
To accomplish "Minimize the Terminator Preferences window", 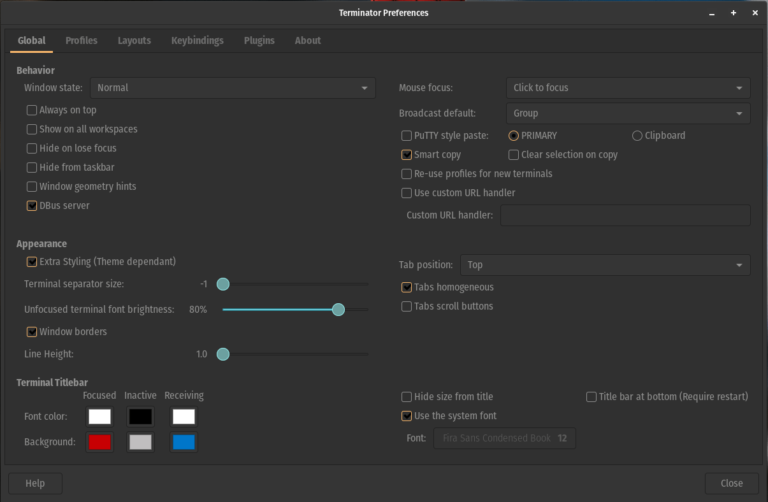I will (712, 13).
